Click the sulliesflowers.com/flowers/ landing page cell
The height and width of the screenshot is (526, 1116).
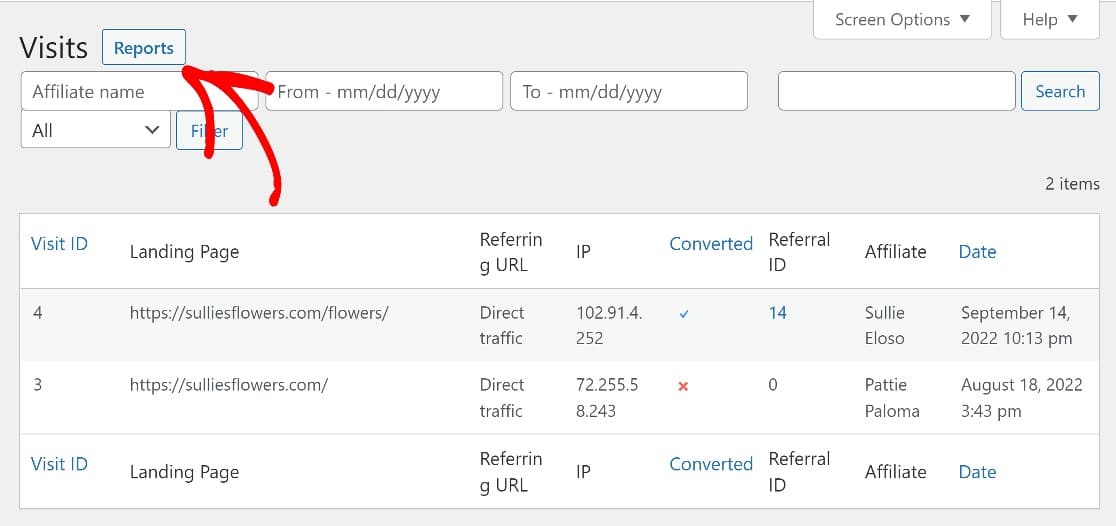click(258, 313)
